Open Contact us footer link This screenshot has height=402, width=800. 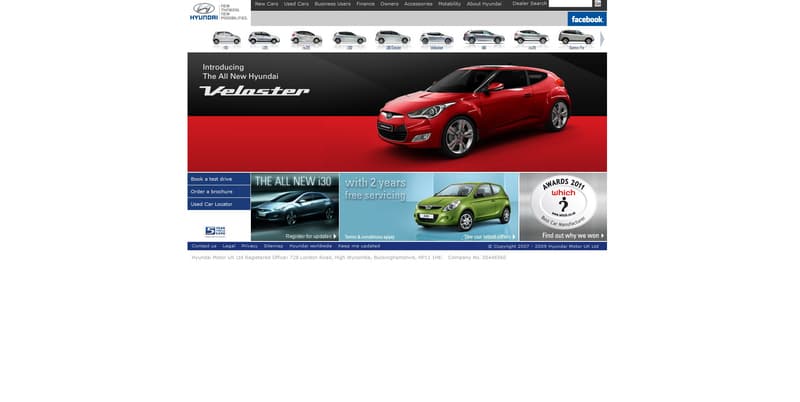click(204, 246)
